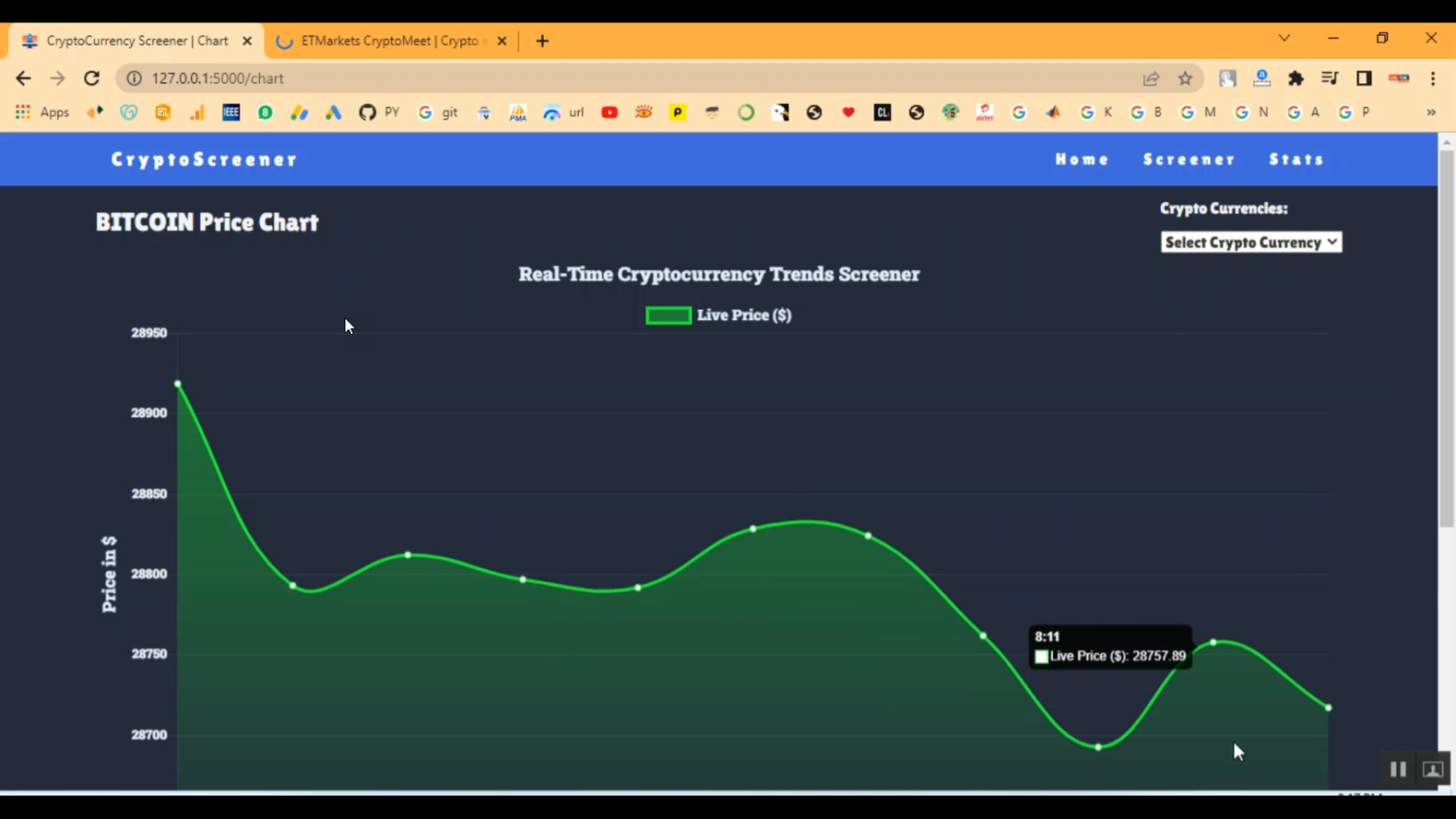The image size is (1456, 819).
Task: Open the media control playlist icon
Action: (1330, 79)
